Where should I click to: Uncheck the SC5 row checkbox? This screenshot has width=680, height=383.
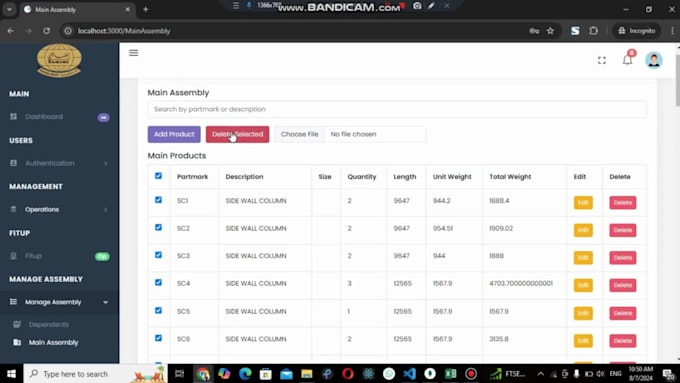[158, 311]
